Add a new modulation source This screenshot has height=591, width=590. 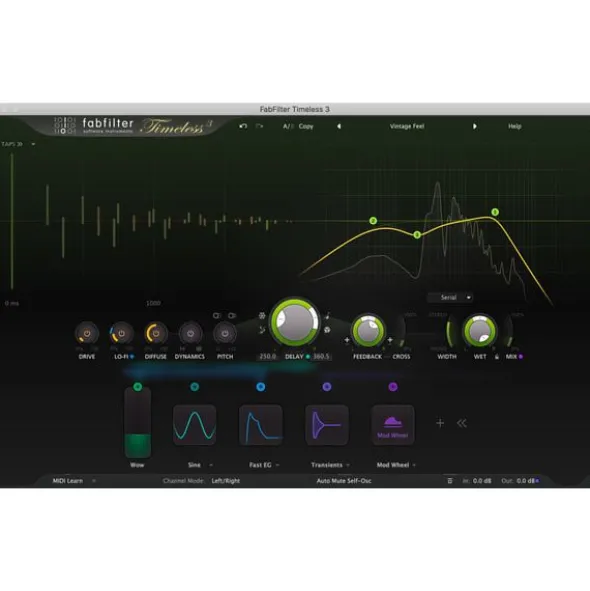click(x=440, y=423)
